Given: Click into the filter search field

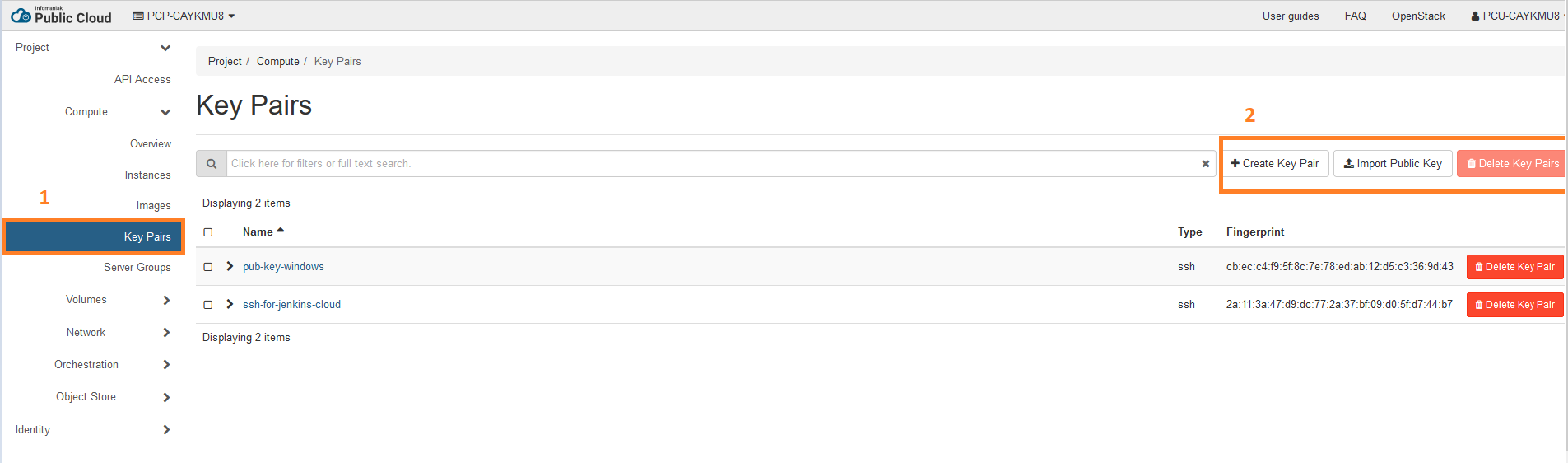Looking at the screenshot, I should coord(712,164).
